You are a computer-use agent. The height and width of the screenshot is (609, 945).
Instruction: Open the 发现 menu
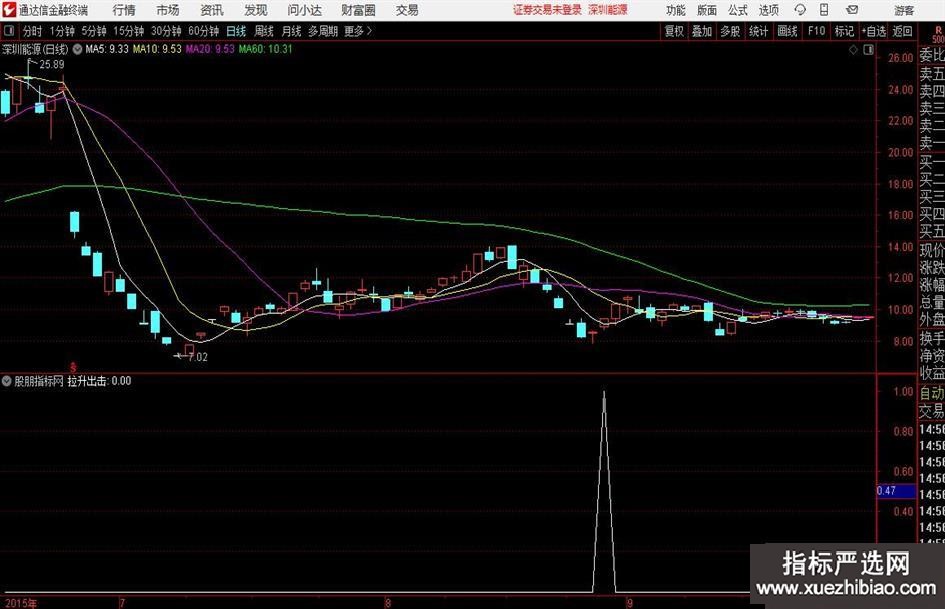click(256, 10)
